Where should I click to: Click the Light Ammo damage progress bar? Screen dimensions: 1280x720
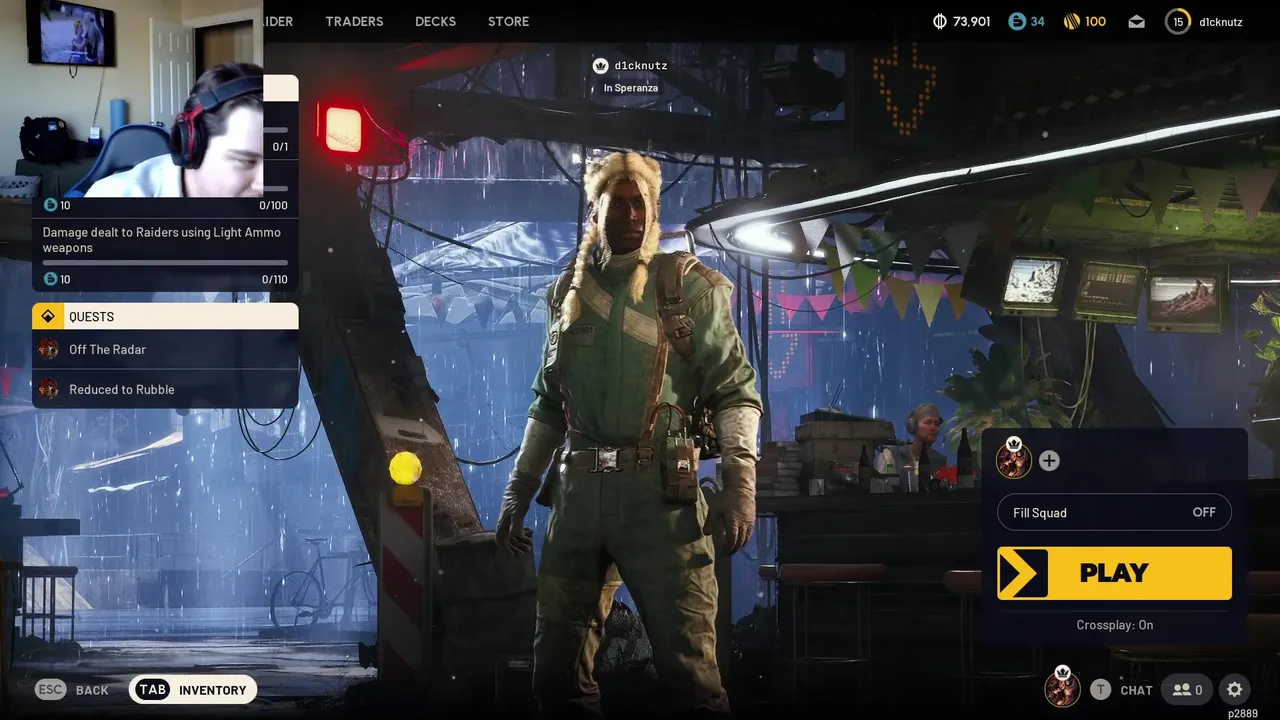pyautogui.click(x=165, y=263)
